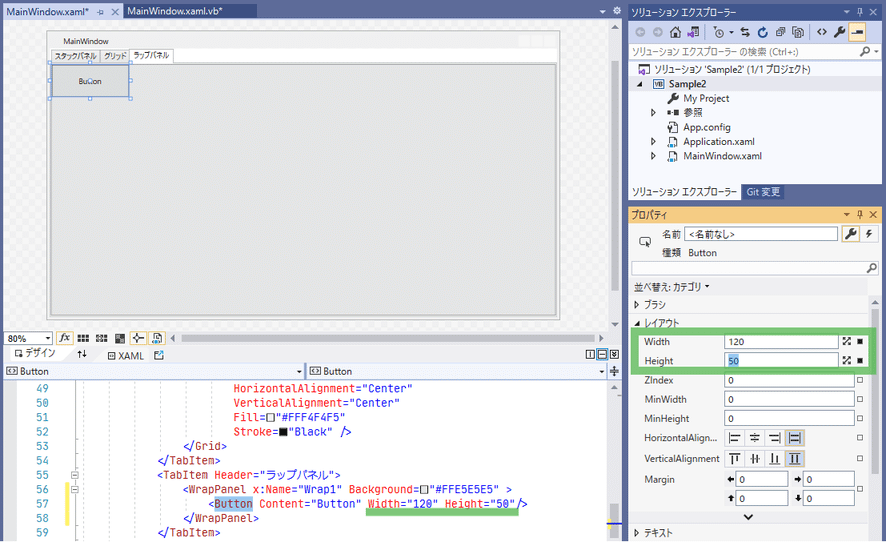Click the wrench Properties icon in Solution Explorer
The width and height of the screenshot is (886, 542).
click(840, 32)
